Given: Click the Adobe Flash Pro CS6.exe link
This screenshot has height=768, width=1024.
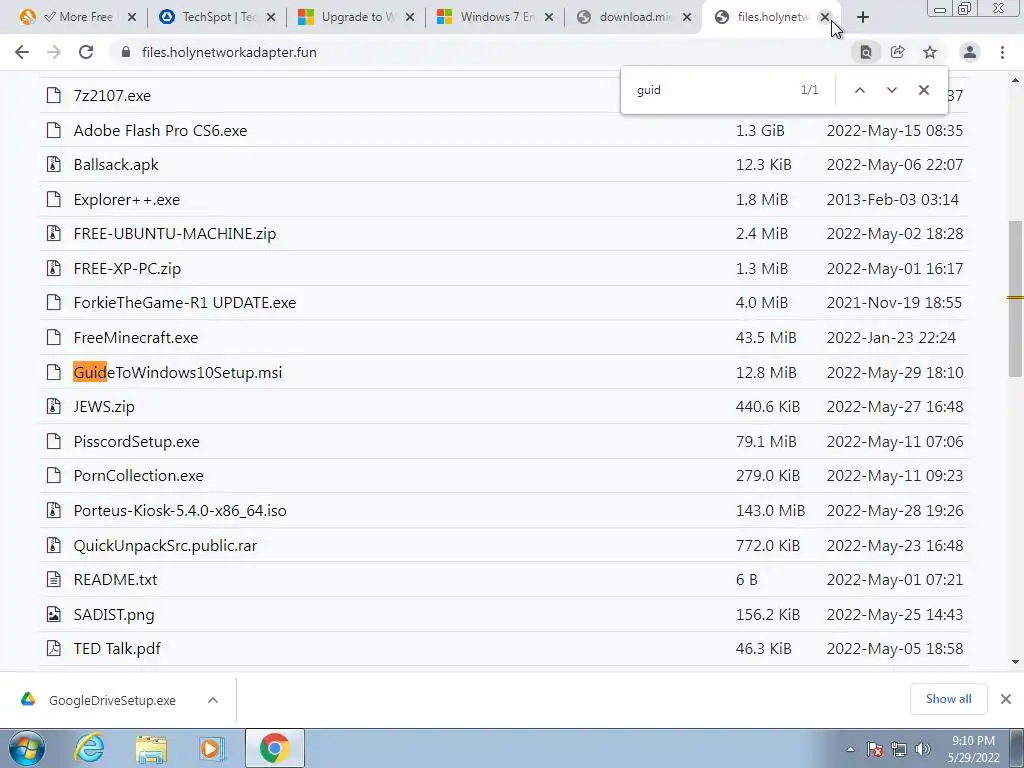Looking at the screenshot, I should pyautogui.click(x=160, y=131).
